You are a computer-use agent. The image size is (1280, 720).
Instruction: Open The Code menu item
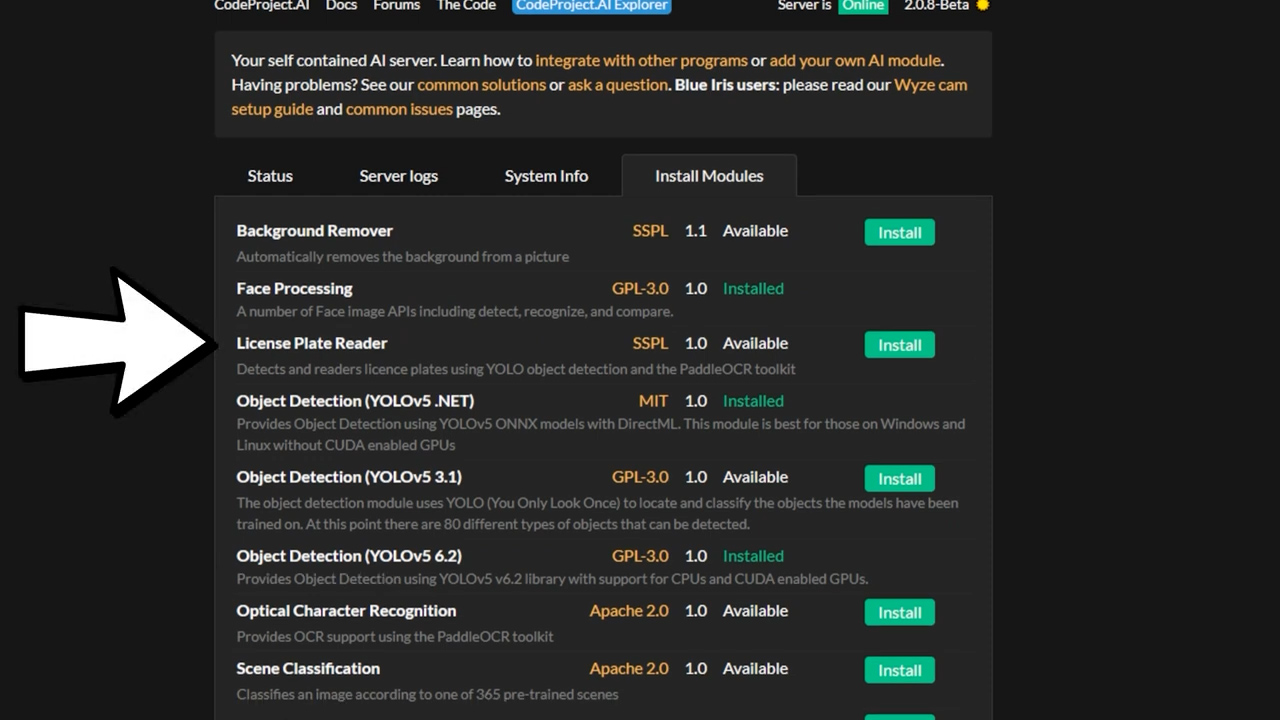click(466, 5)
